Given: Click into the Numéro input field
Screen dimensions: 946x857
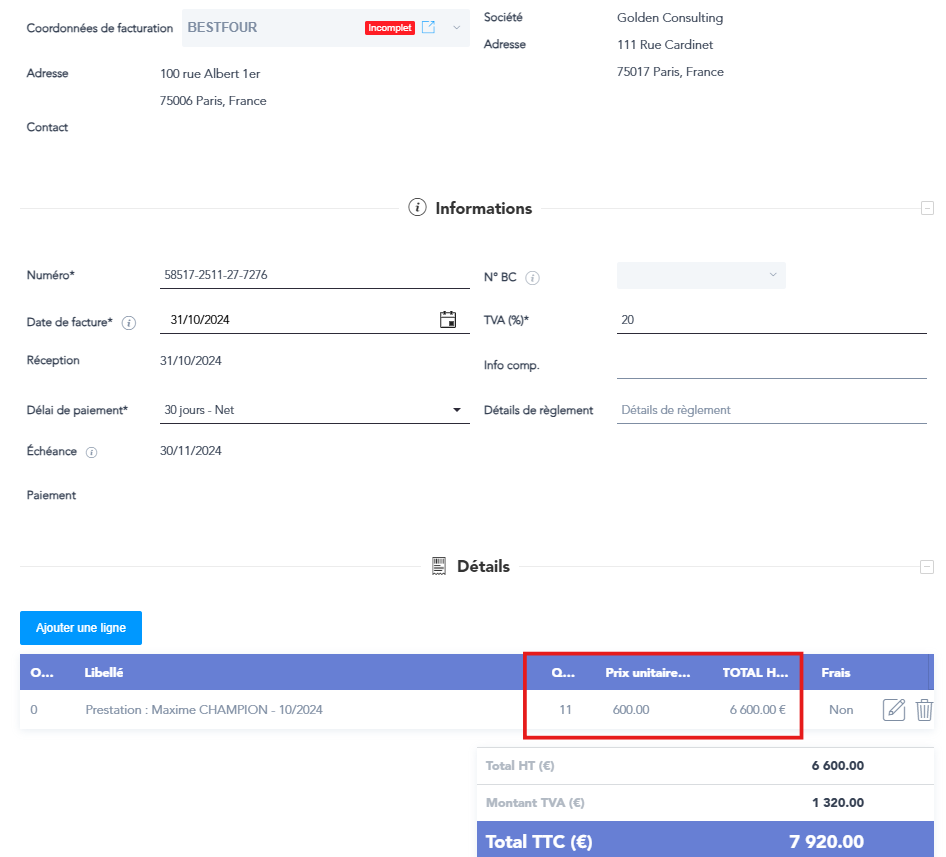Looking at the screenshot, I should click(x=314, y=275).
